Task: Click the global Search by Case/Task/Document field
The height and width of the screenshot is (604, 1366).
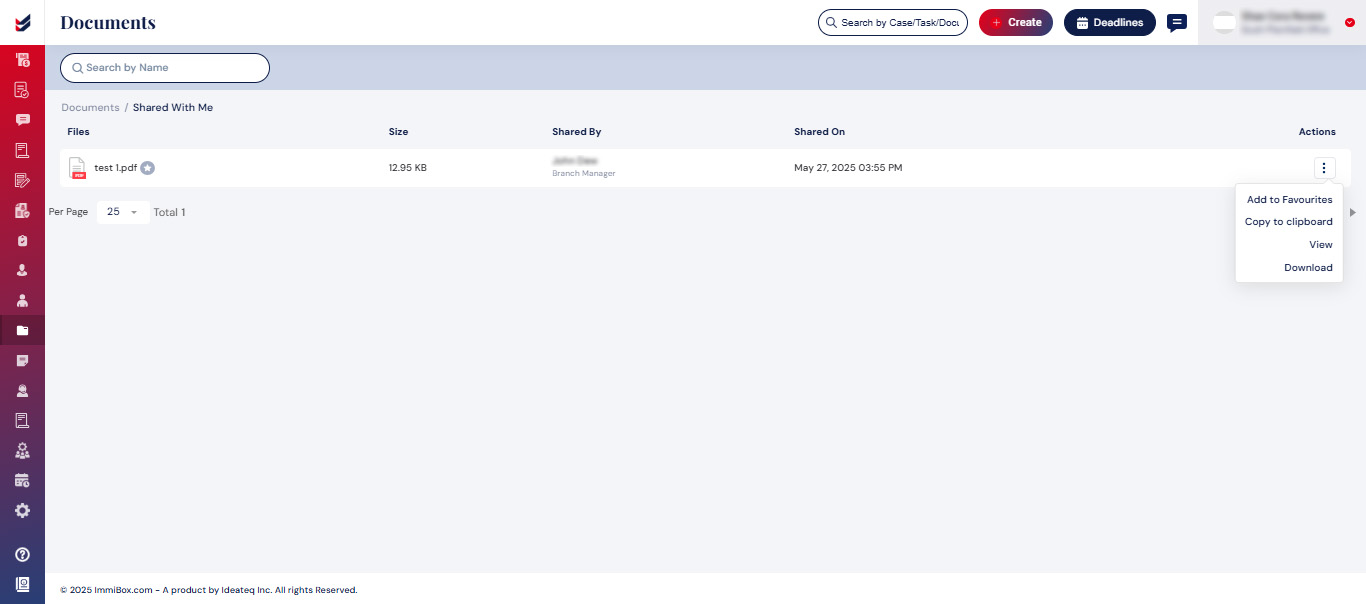Action: click(x=893, y=22)
